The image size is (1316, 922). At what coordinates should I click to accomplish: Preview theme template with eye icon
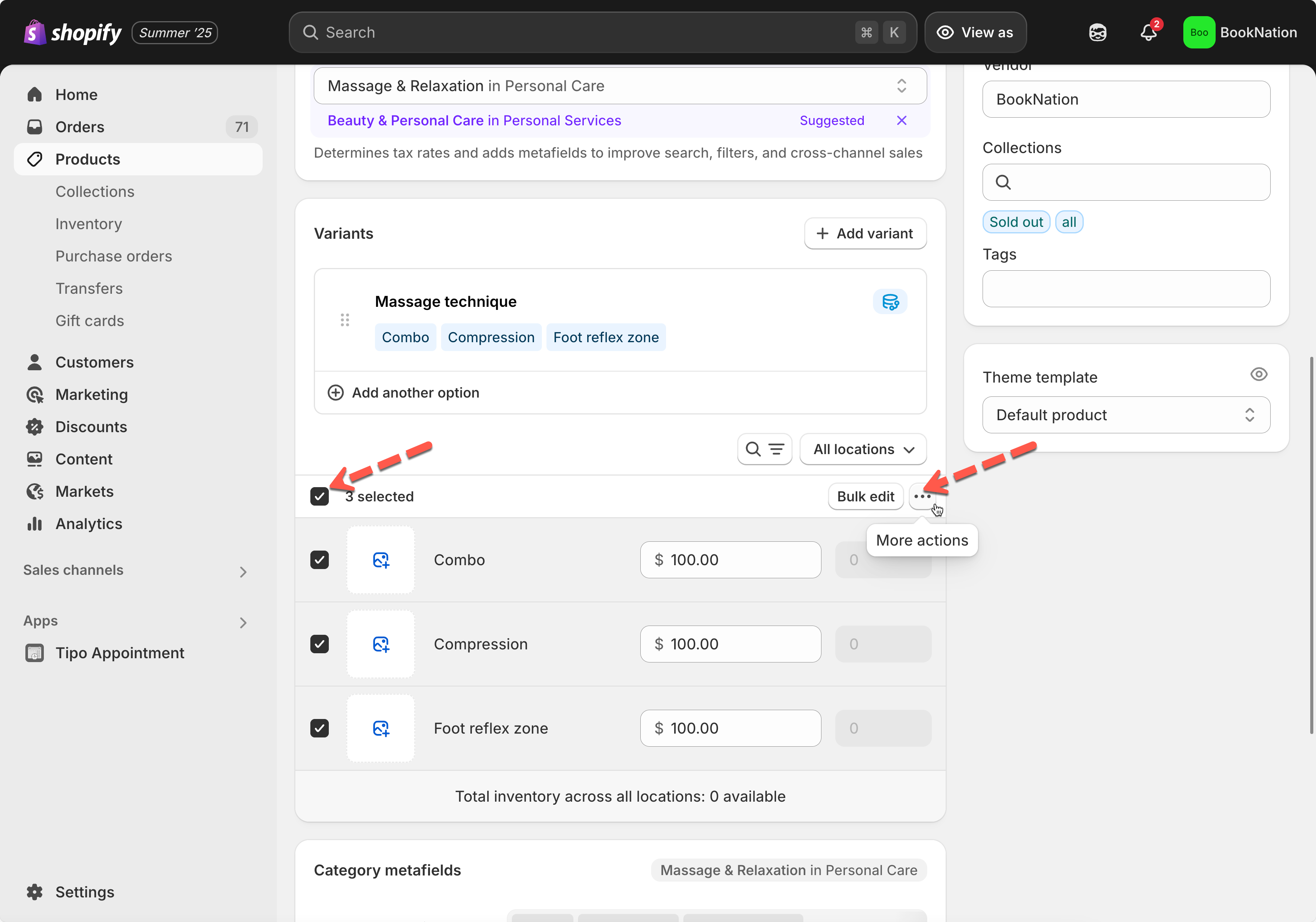pos(1258,375)
